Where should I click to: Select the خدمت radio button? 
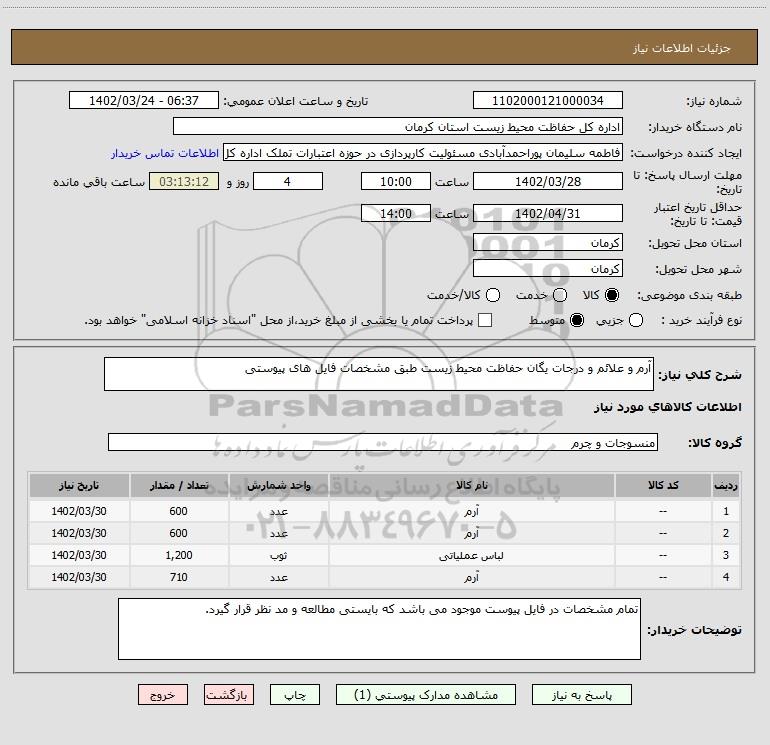pos(560,295)
